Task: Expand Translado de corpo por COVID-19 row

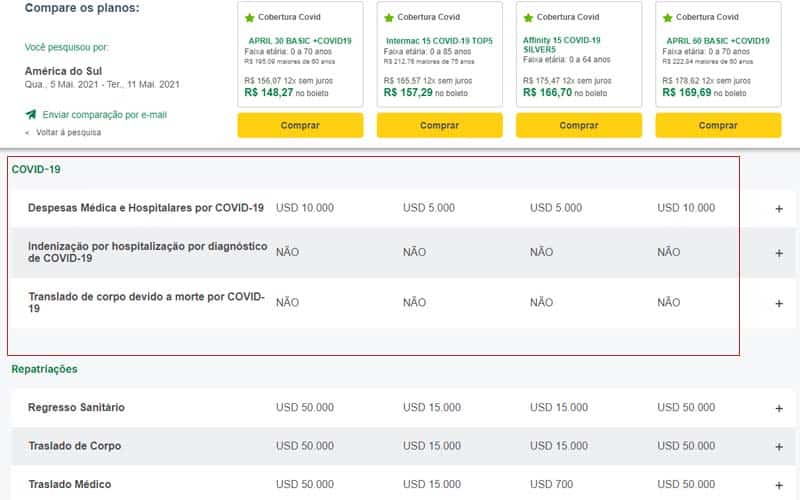Action: click(779, 303)
